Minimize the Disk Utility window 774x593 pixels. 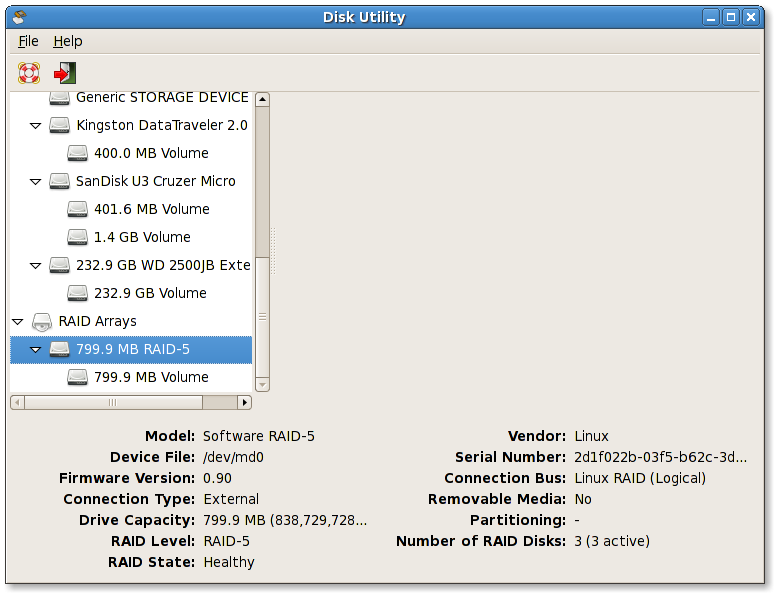711,18
